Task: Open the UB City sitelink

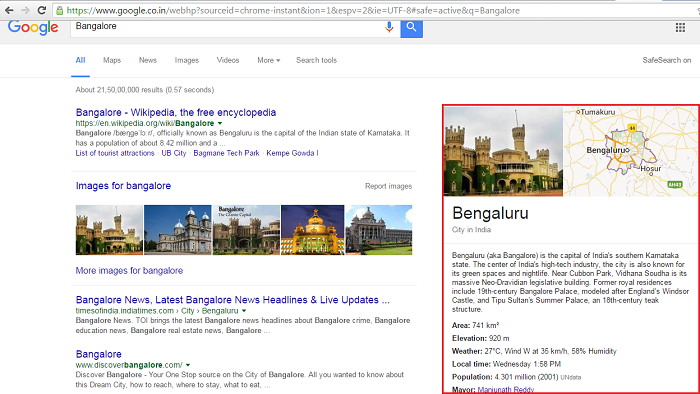Action: (174, 153)
